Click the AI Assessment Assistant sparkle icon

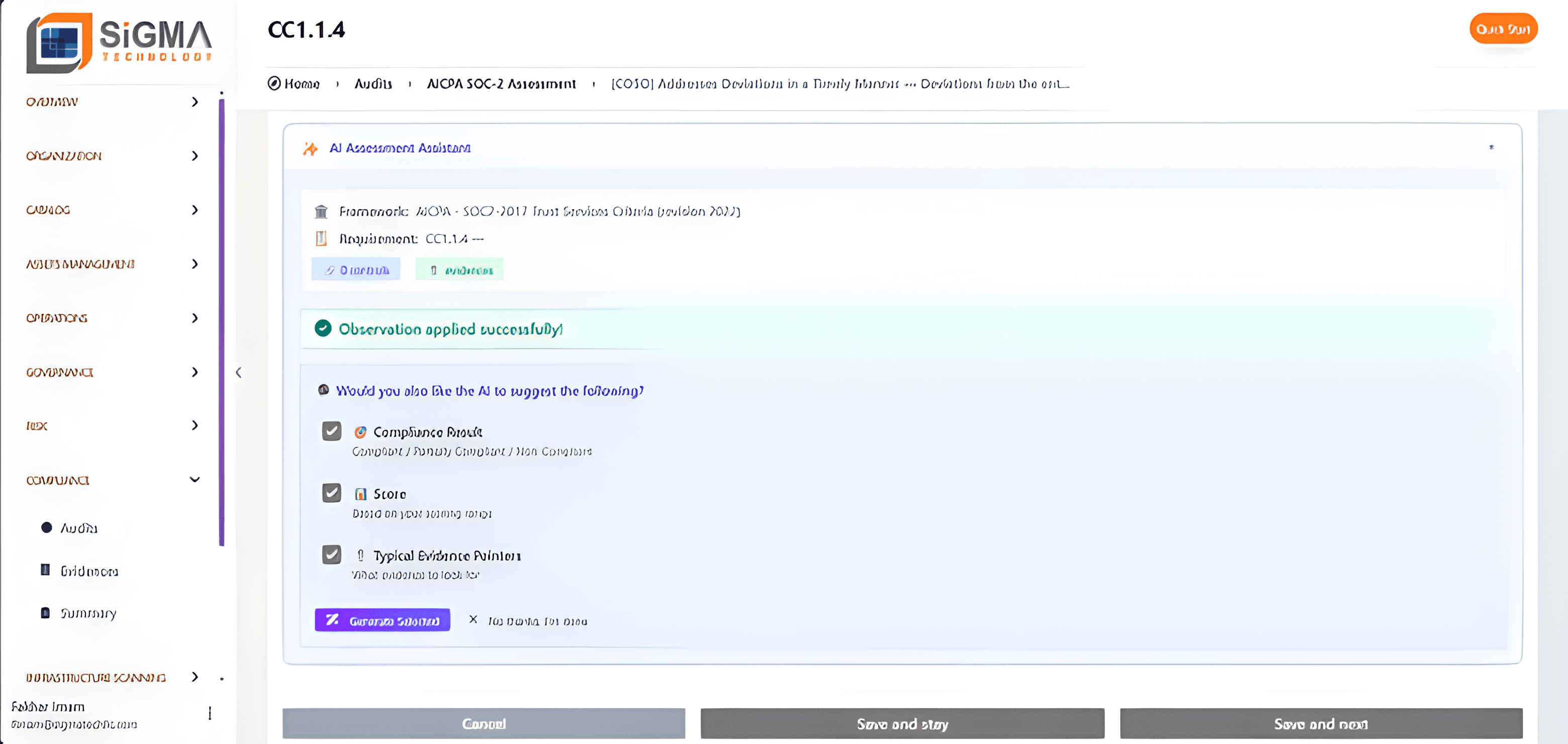pyautogui.click(x=311, y=149)
